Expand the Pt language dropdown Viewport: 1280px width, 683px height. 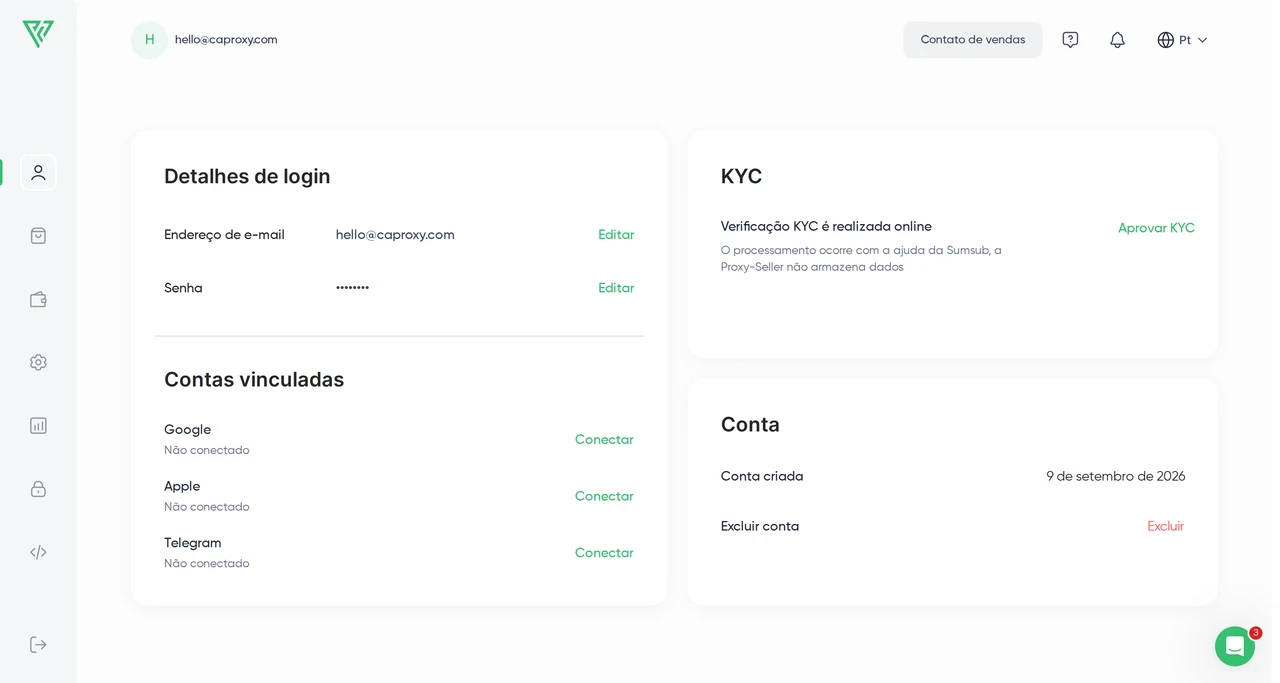pos(1182,40)
